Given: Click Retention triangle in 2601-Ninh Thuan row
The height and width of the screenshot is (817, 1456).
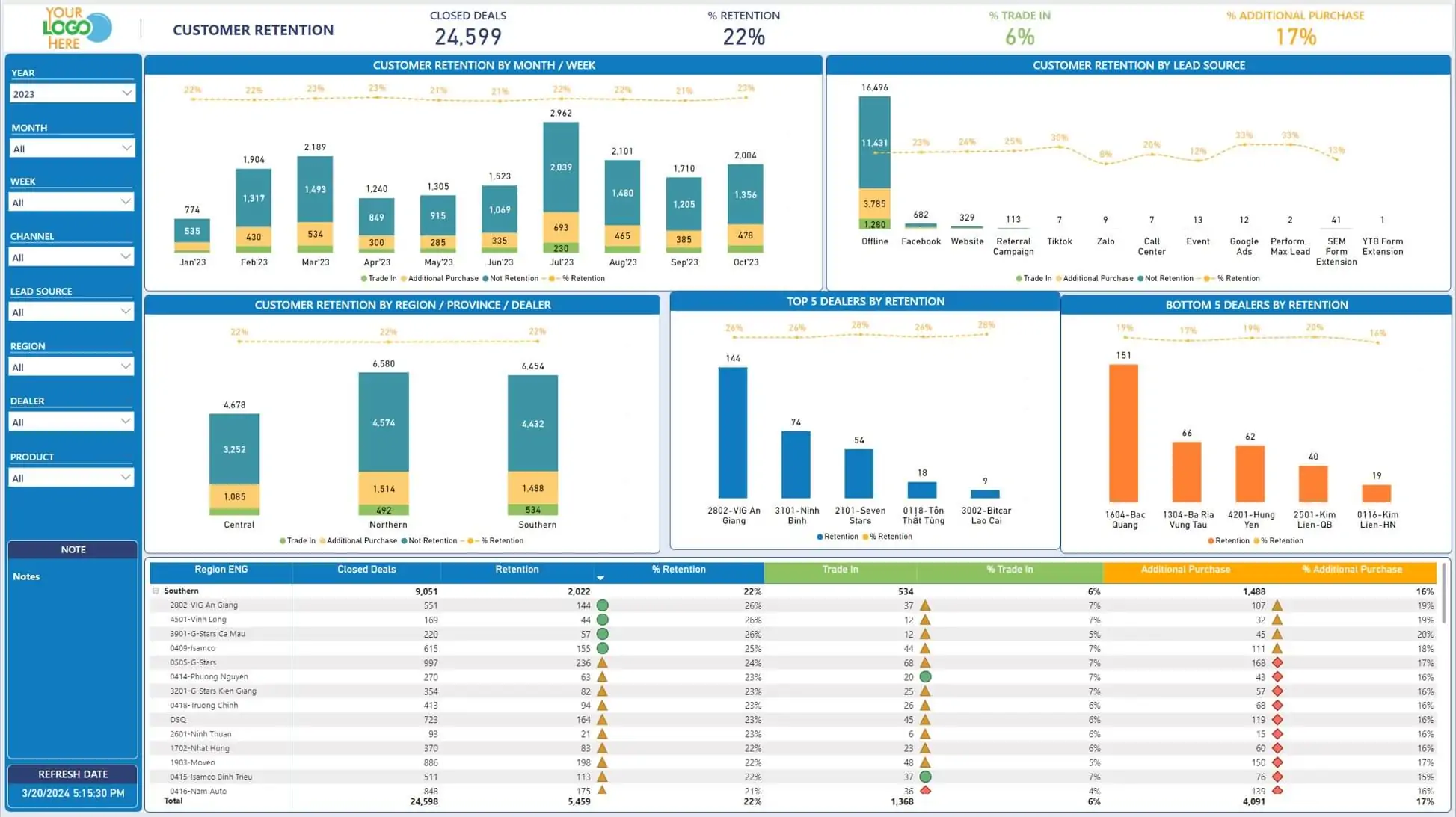Looking at the screenshot, I should tap(602, 734).
